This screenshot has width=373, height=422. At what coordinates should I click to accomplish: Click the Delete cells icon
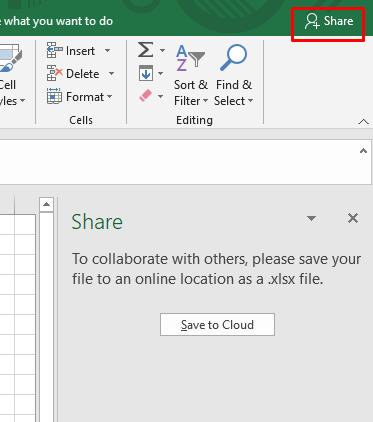pos(55,73)
